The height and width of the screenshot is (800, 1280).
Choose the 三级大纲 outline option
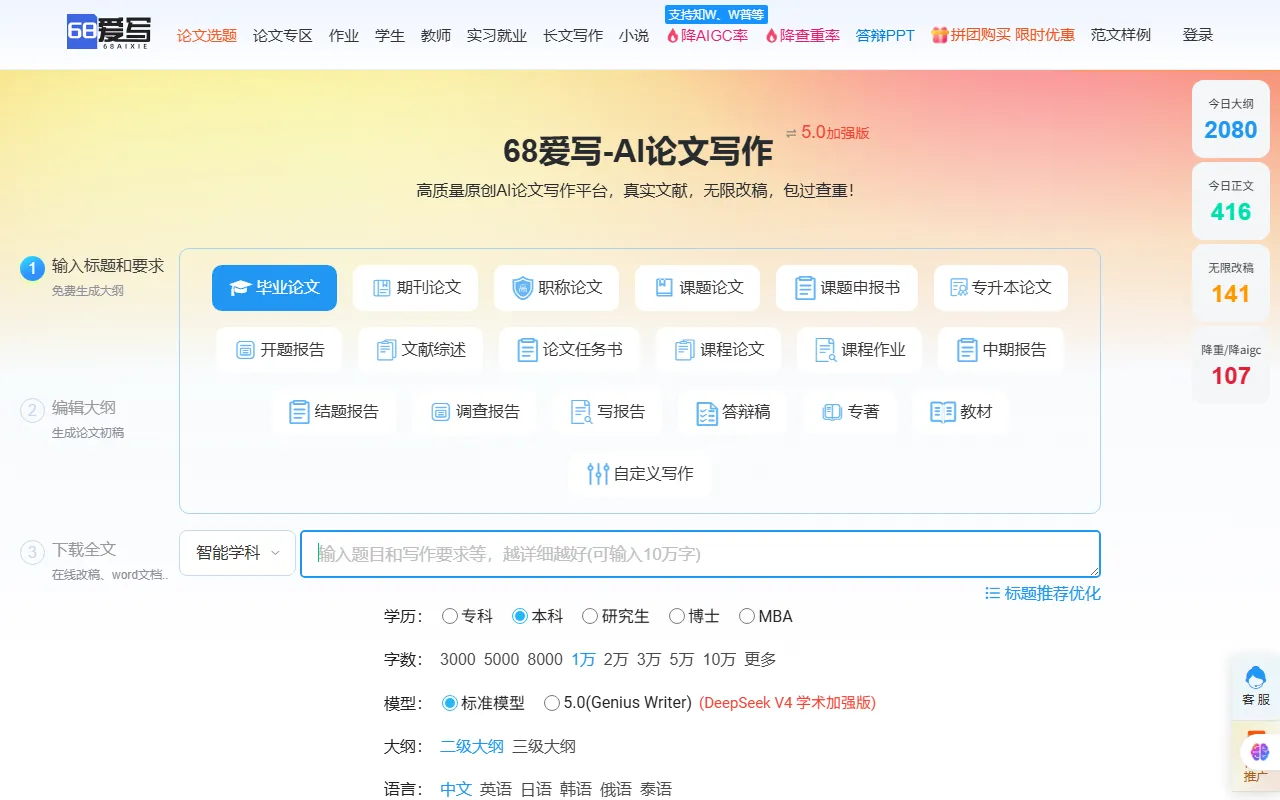(x=544, y=746)
